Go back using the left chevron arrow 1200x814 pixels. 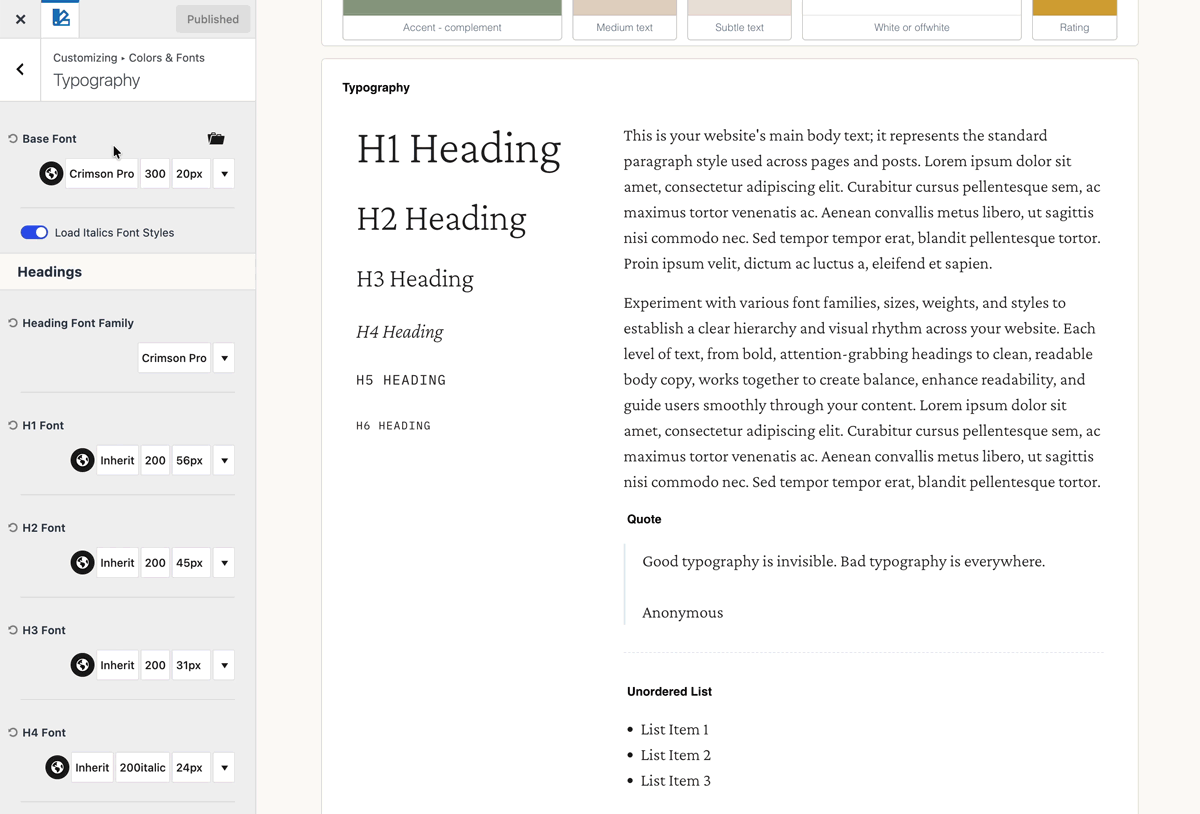pos(20,70)
